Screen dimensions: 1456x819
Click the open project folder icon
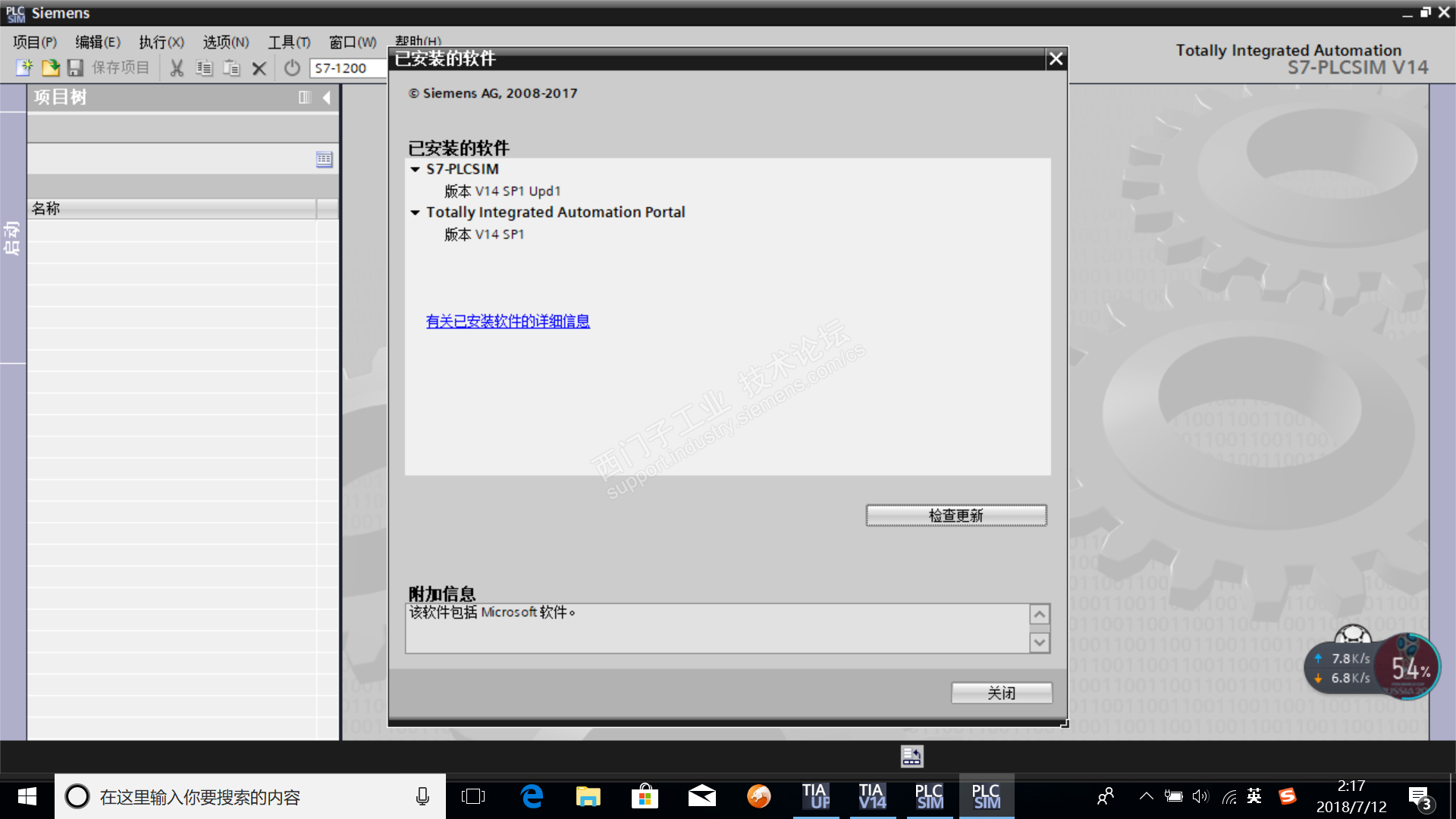coord(50,67)
